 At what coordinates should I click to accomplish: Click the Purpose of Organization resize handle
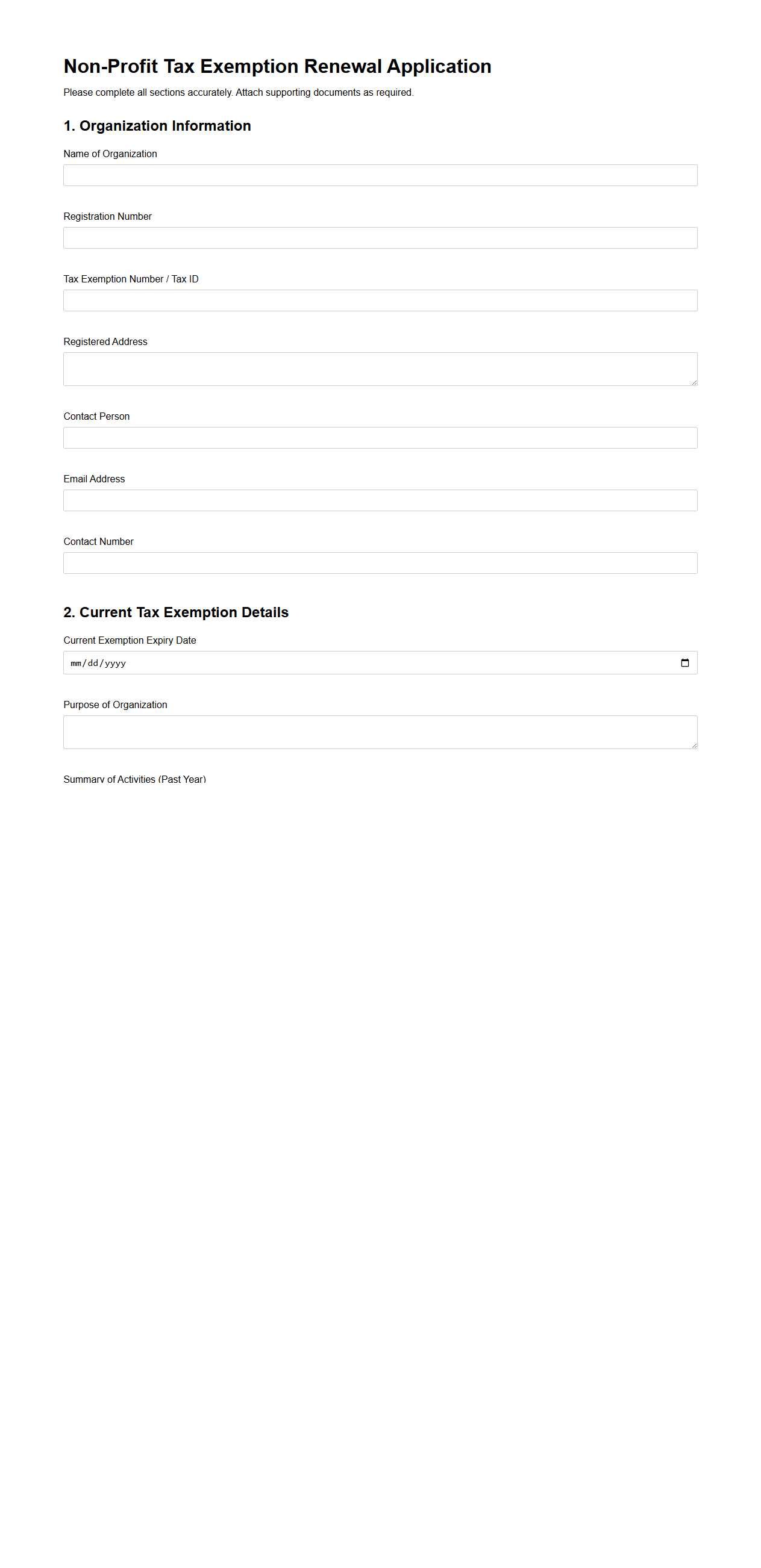click(694, 745)
